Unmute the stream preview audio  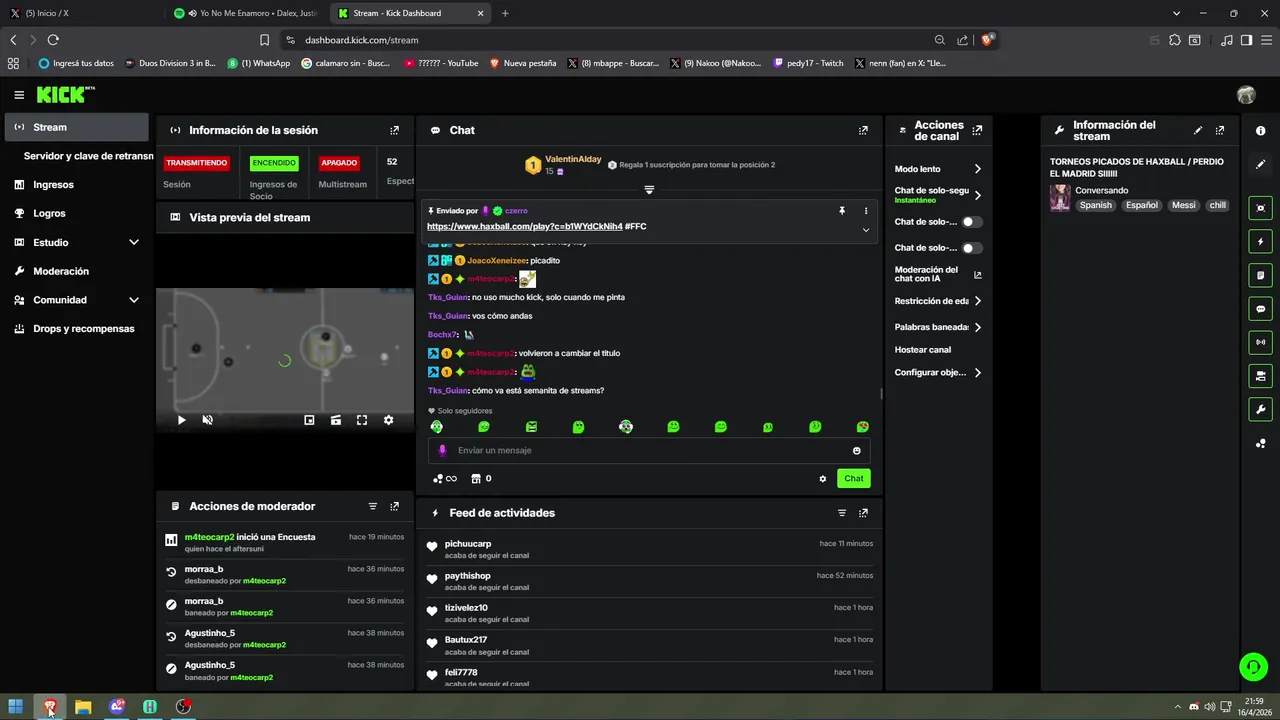point(207,420)
